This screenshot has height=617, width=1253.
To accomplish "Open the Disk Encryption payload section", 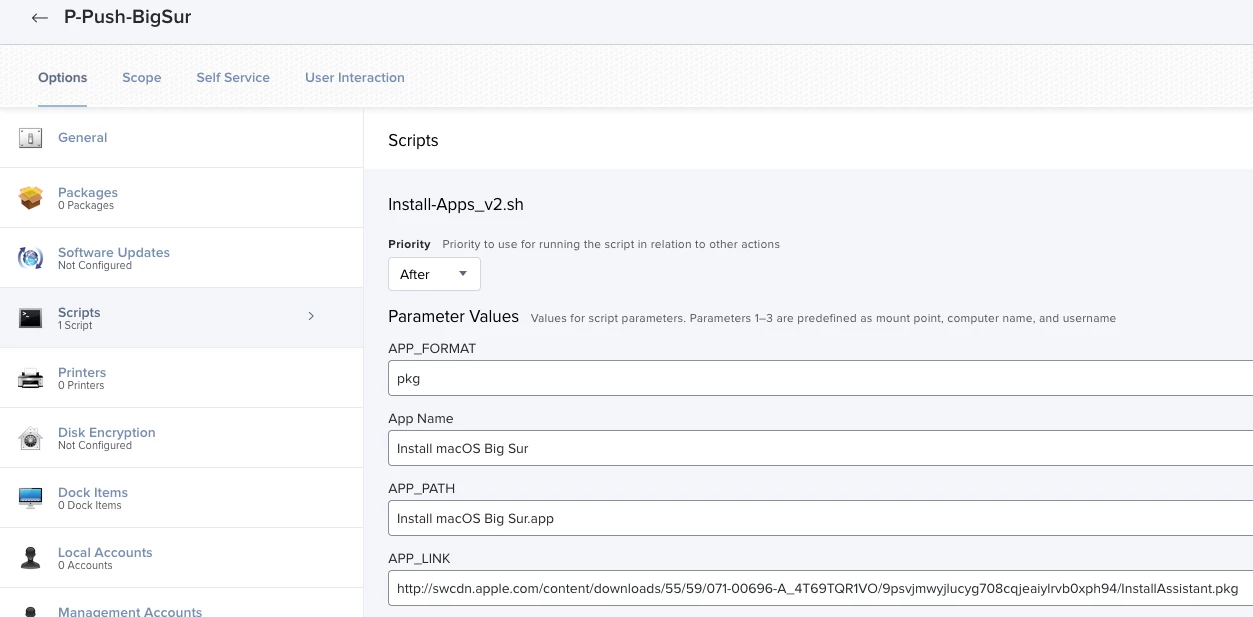I will click(181, 438).
